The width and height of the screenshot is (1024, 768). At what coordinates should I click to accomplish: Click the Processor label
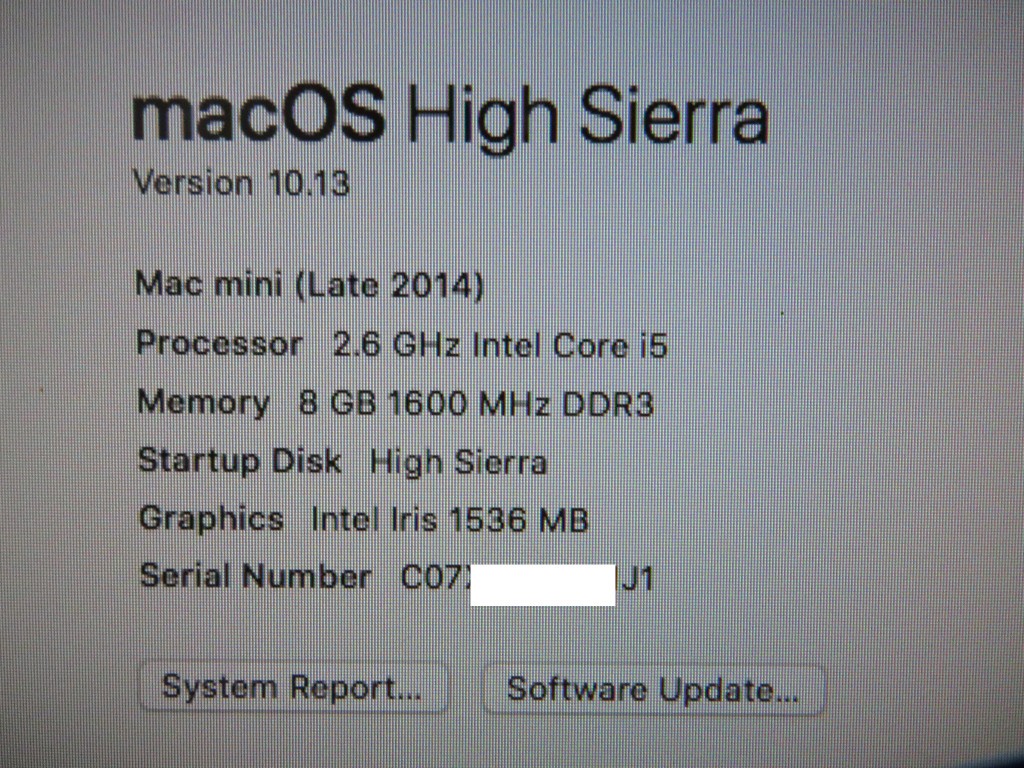[x=219, y=344]
